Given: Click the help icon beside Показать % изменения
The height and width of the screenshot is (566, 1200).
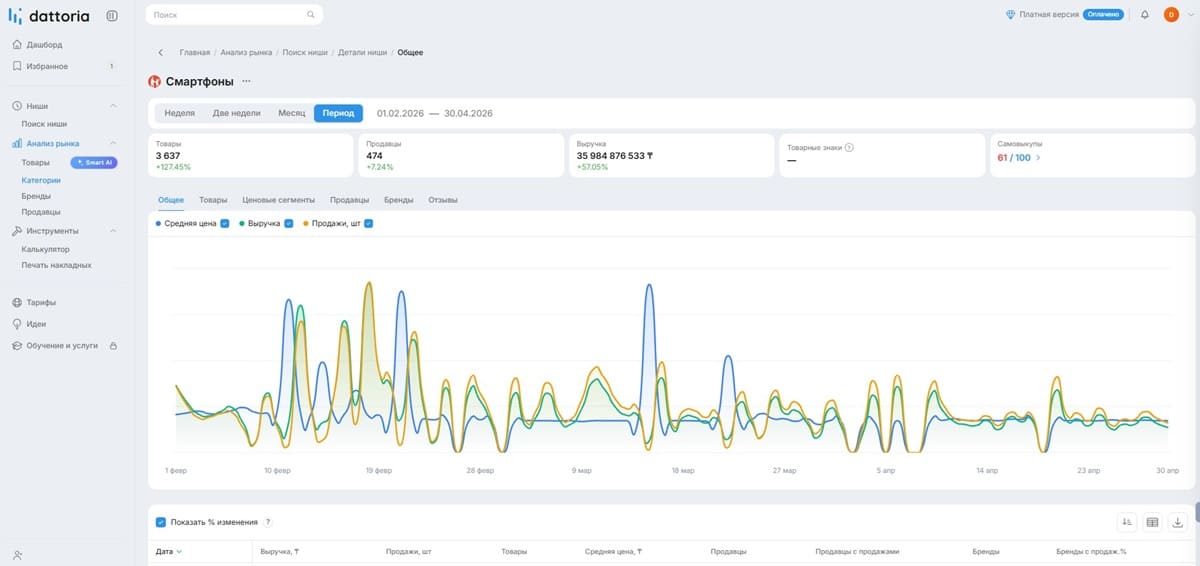Looking at the screenshot, I should point(267,522).
